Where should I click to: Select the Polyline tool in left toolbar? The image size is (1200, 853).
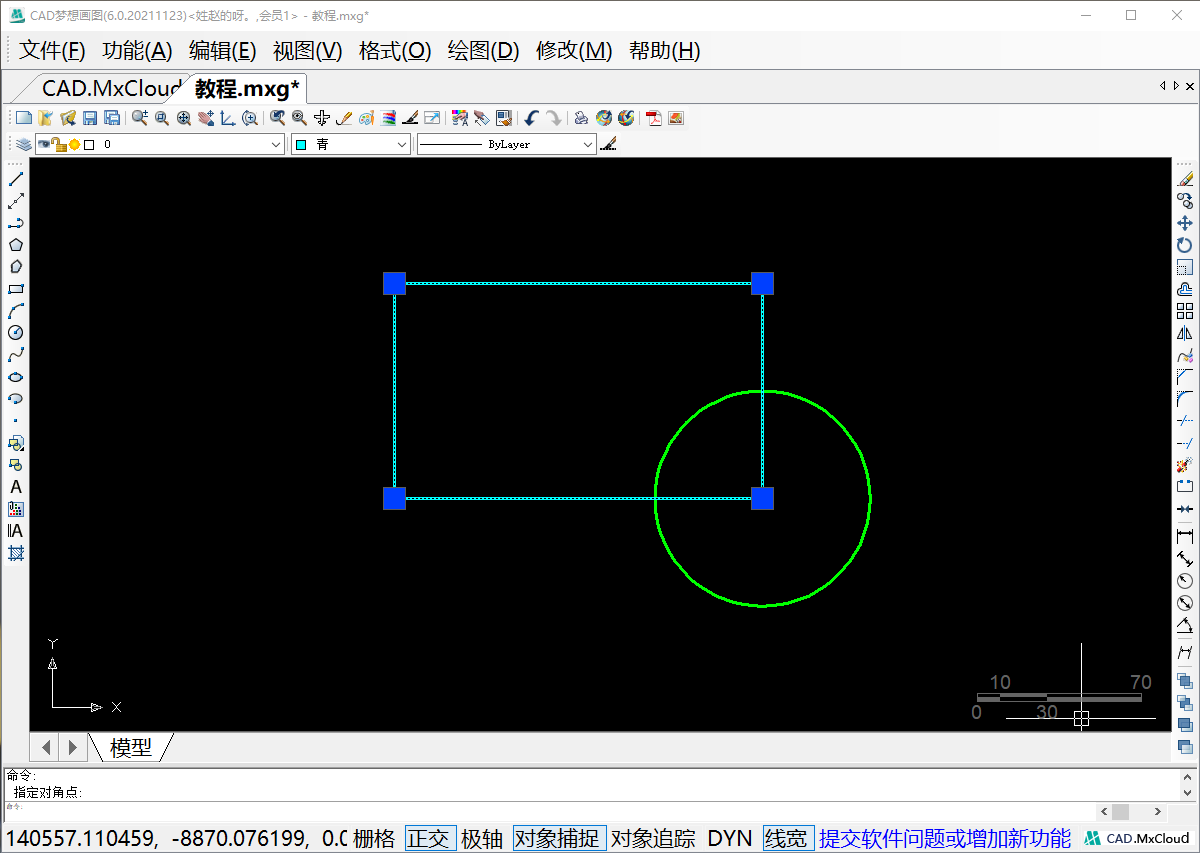click(x=16, y=223)
